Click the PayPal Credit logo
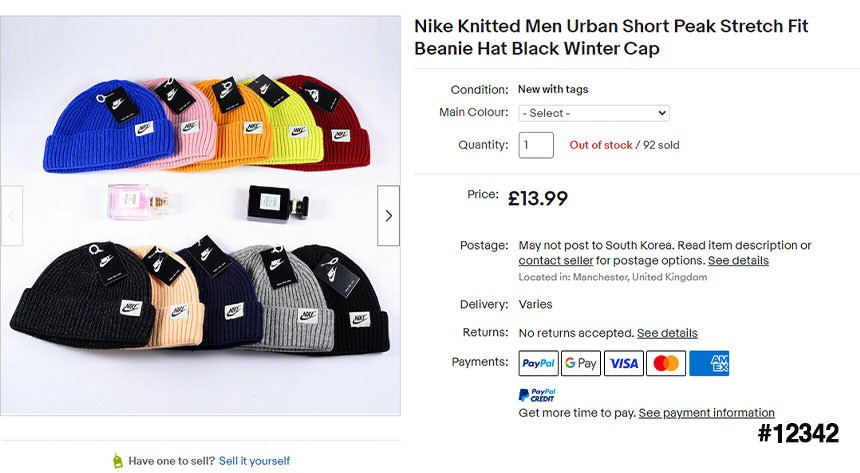 [x=537, y=395]
